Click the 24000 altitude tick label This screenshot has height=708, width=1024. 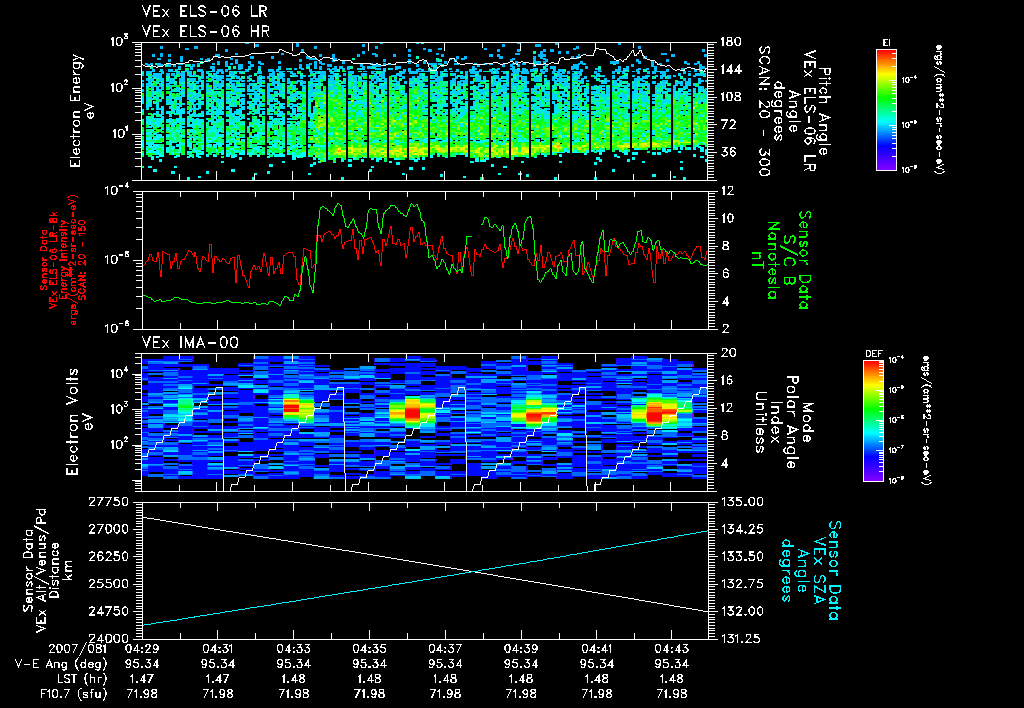tap(108, 638)
